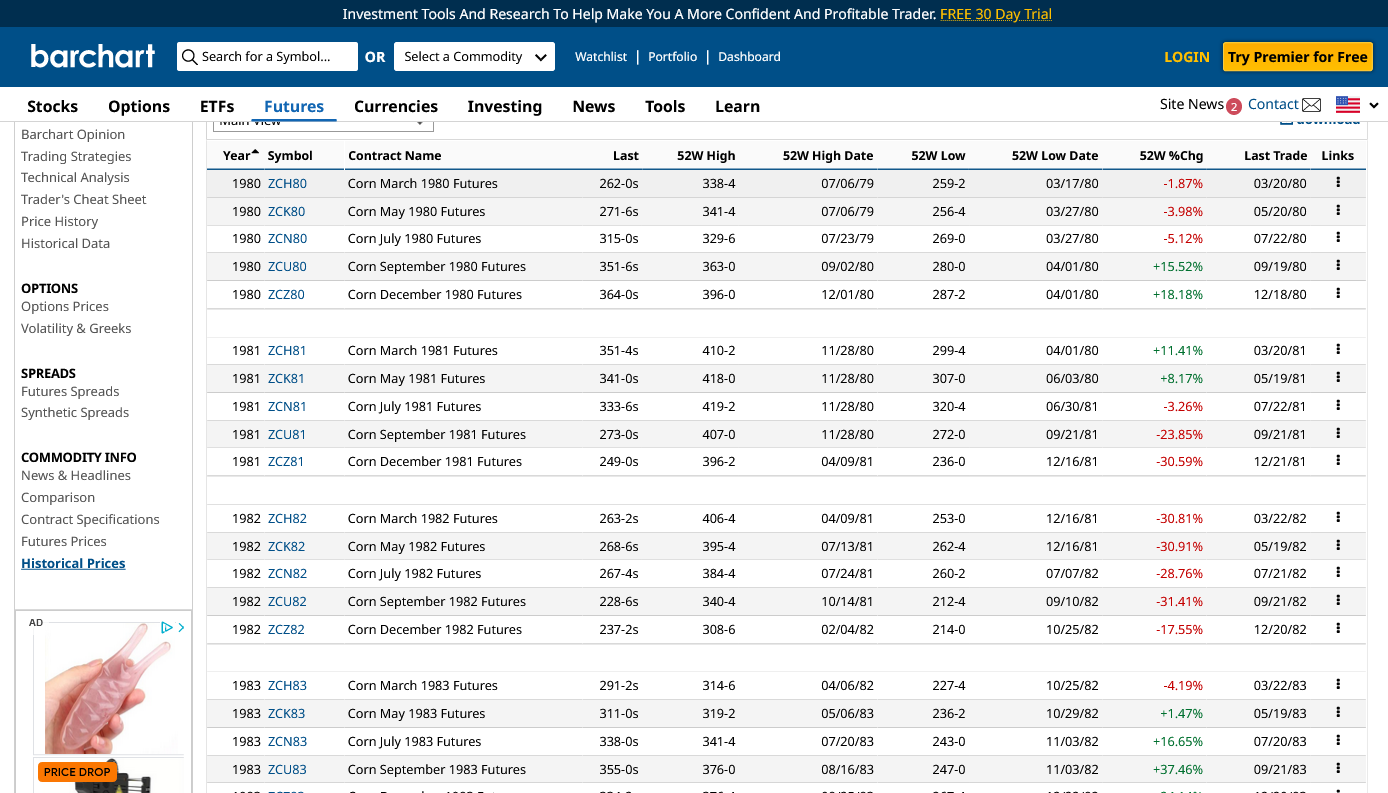Open the Currencies menu tab
Image resolution: width=1388 pixels, height=793 pixels.
pos(396,106)
